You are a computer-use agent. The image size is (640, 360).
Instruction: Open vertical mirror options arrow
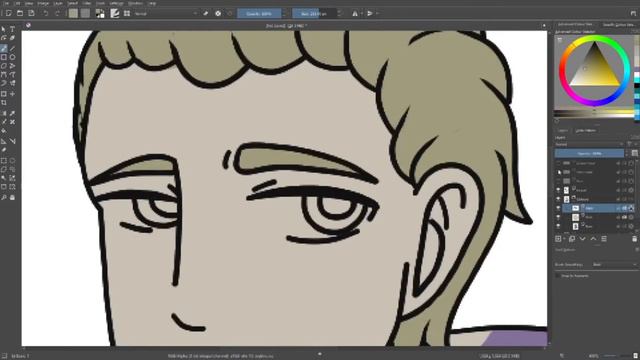(x=377, y=13)
